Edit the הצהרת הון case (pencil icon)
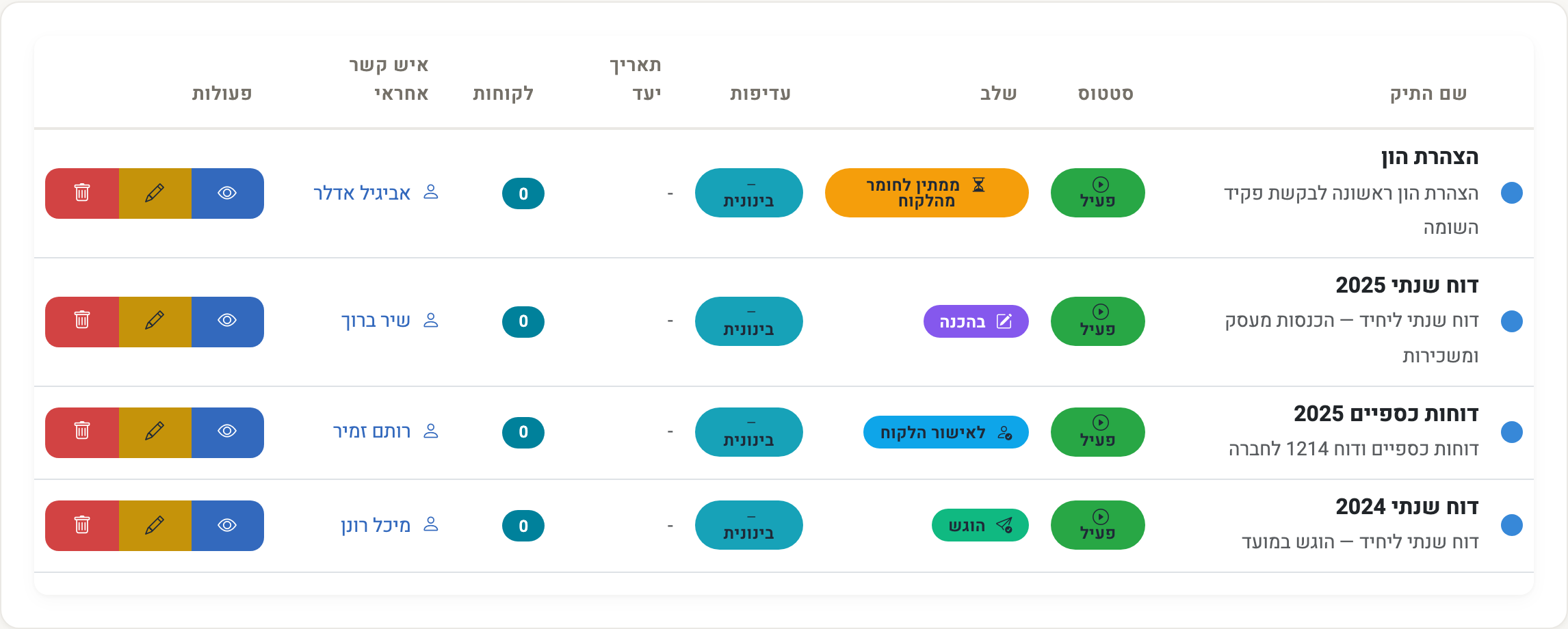Viewport: 1568px width, 629px height. tap(155, 193)
